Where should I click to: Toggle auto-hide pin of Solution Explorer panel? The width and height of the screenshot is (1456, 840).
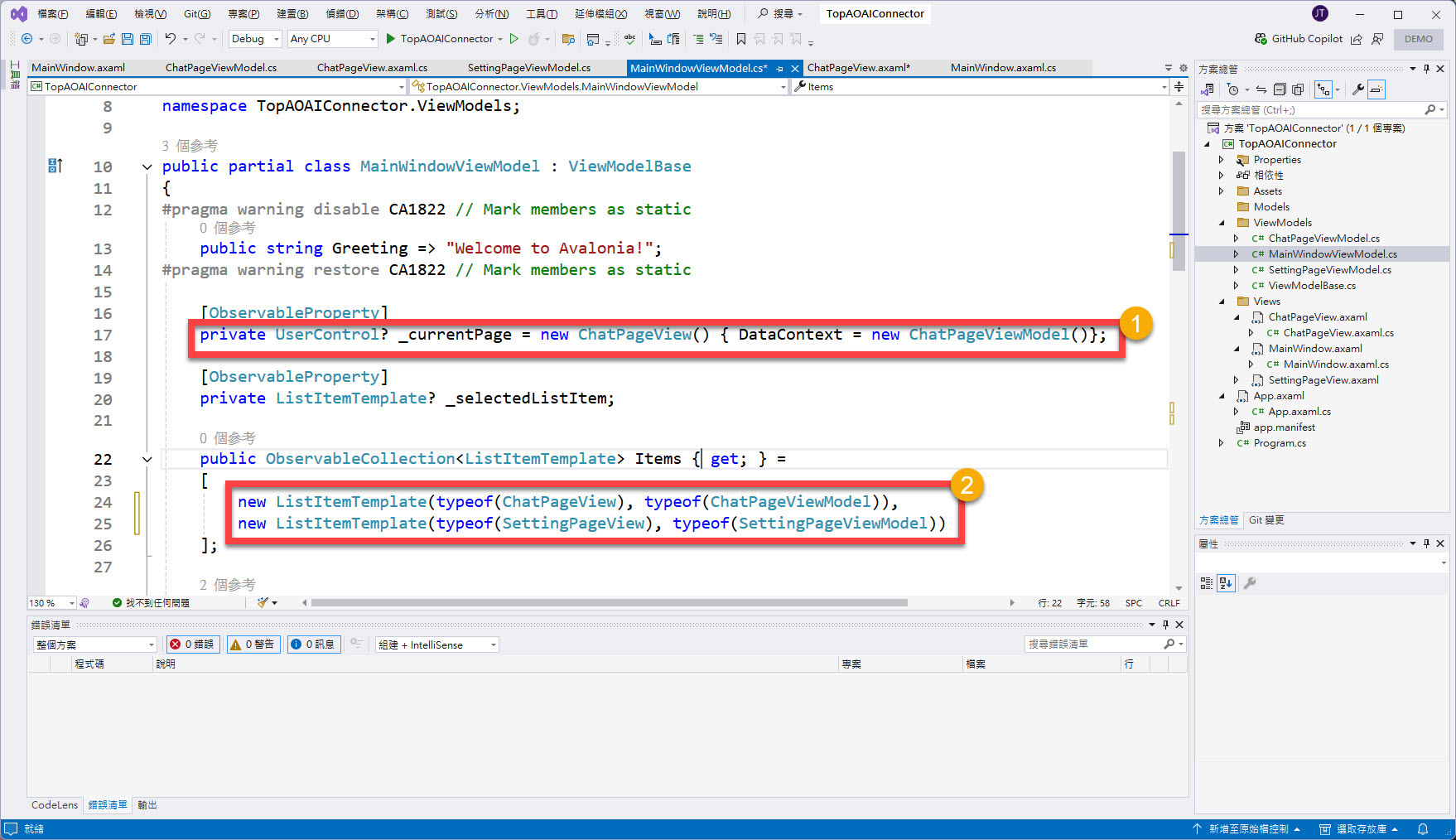(1426, 69)
